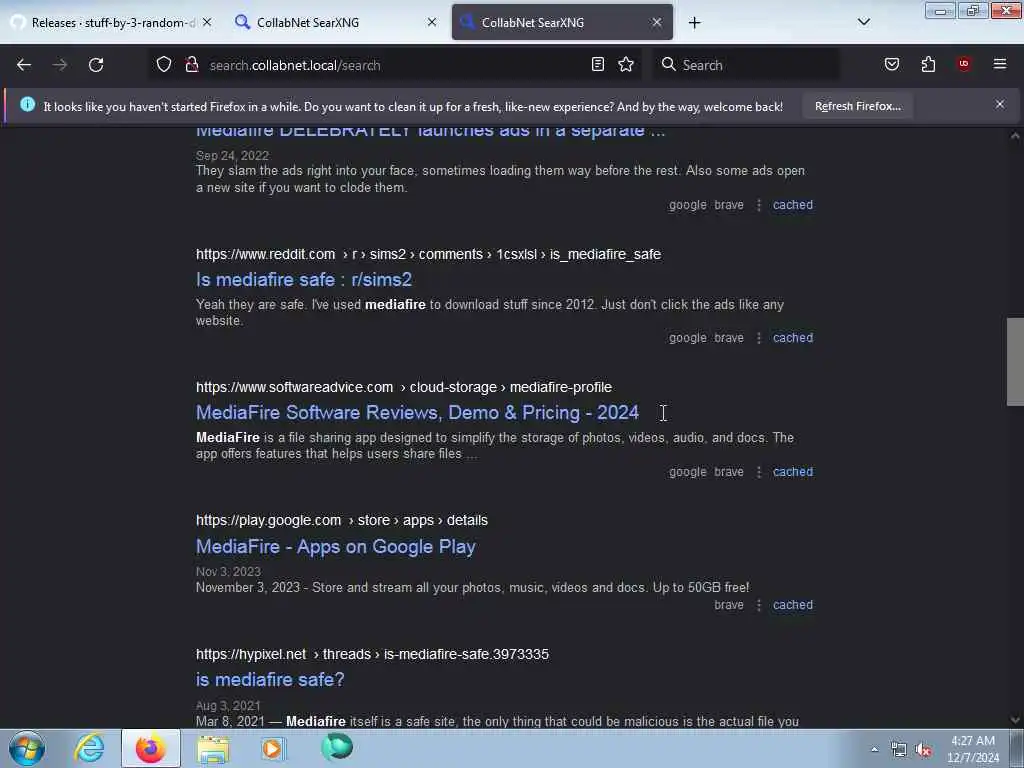Open cached link for softwareadvice result
The height and width of the screenshot is (768, 1024).
793,472
